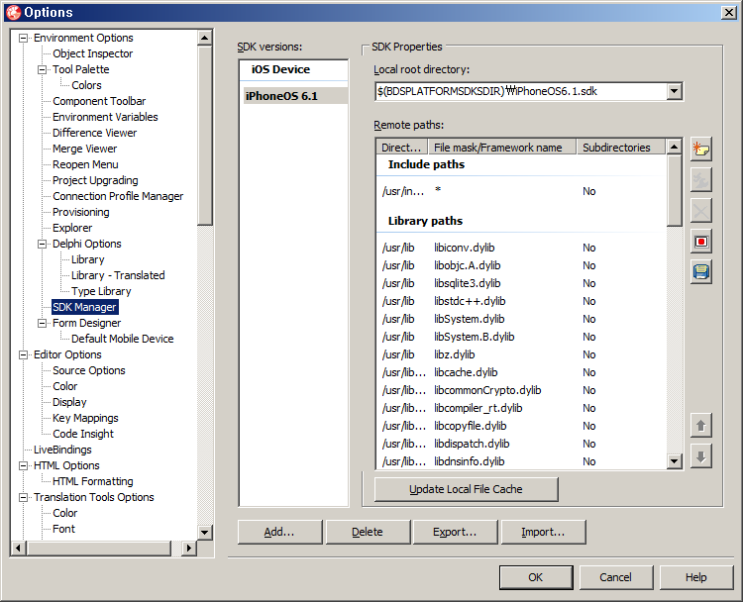Click the blue floppy disk save icon

click(x=701, y=272)
